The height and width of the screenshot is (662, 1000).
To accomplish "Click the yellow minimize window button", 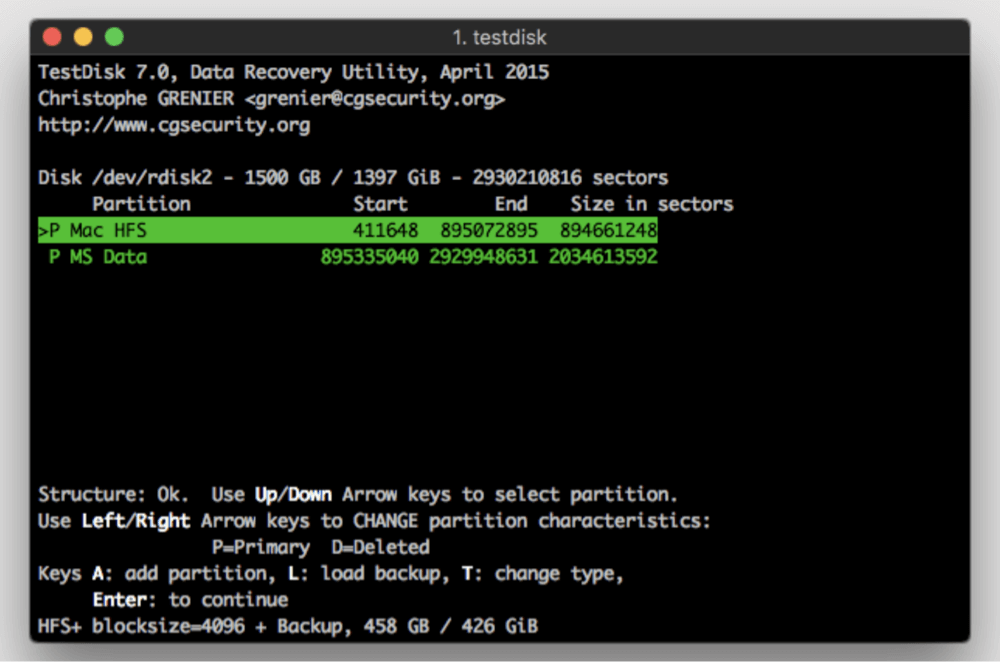I will [83, 37].
